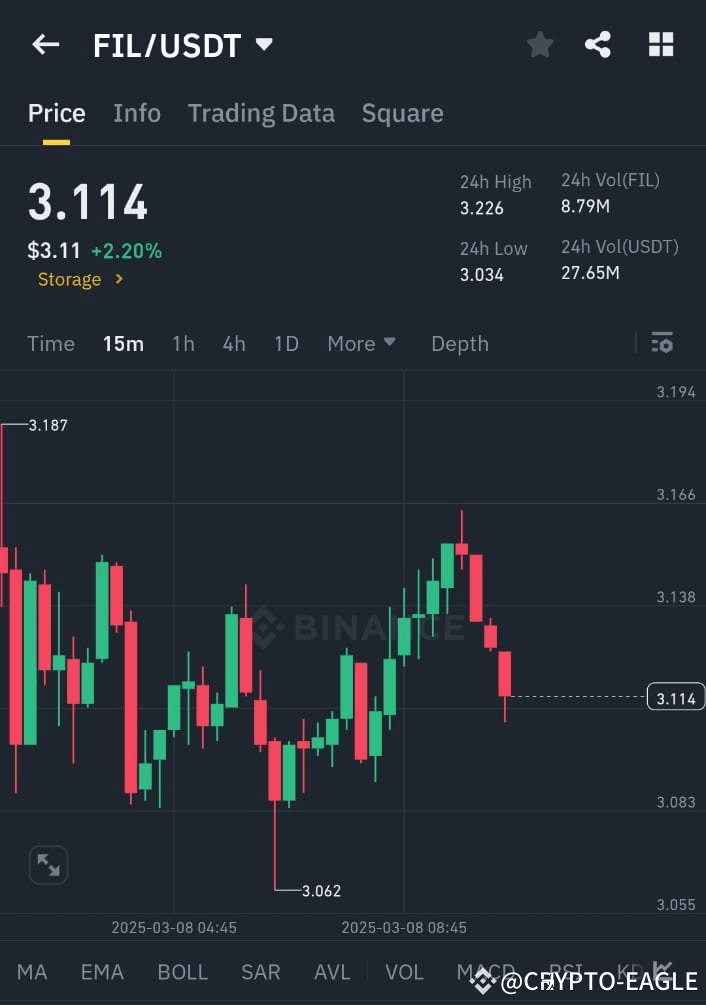Tap the 3.114 price label on chart
The height and width of the screenshot is (1005, 706).
point(676,697)
